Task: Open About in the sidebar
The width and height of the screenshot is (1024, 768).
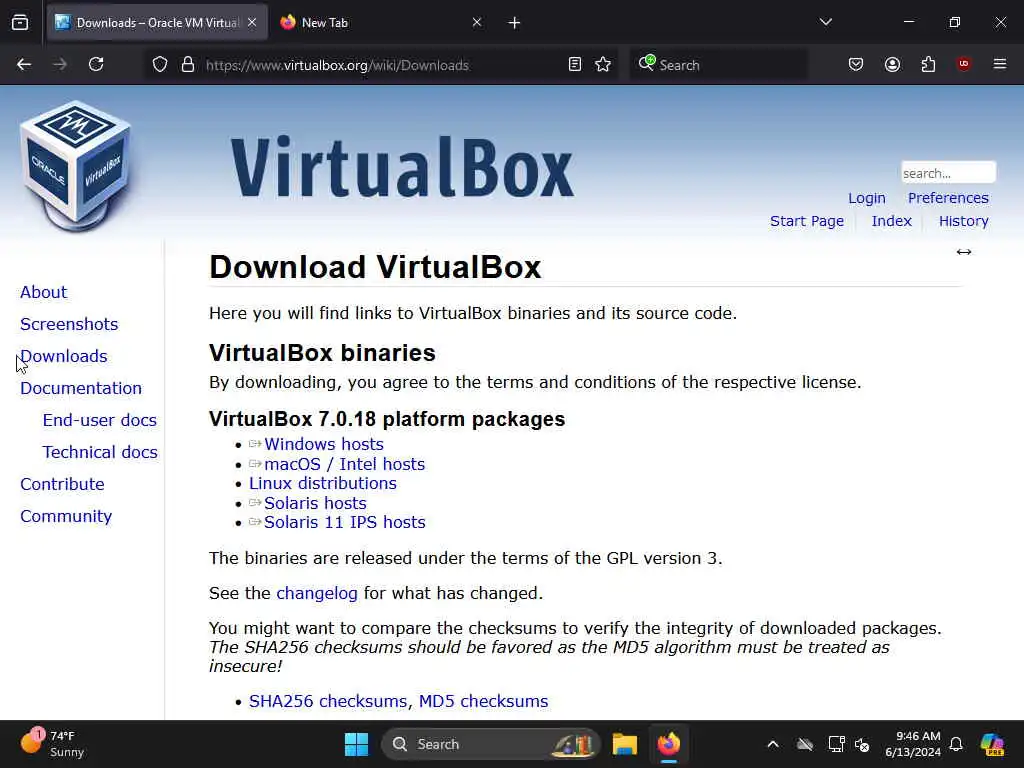Action: [x=43, y=292]
